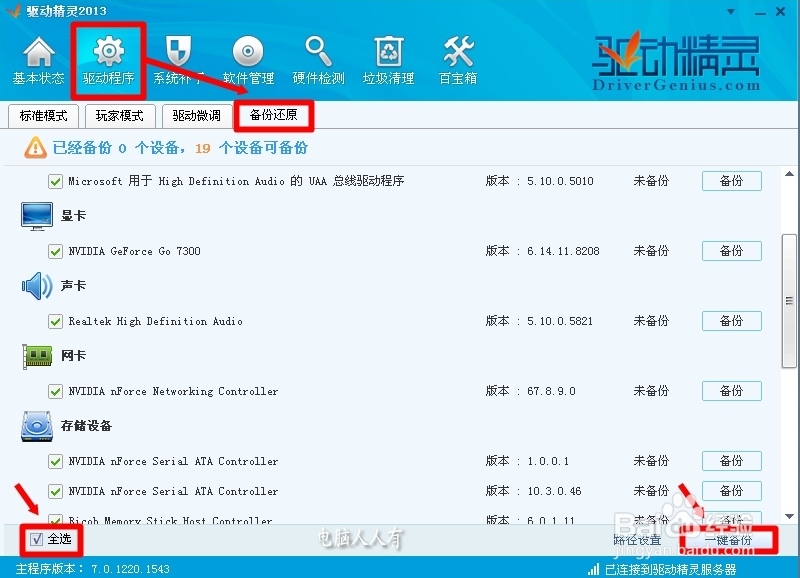
Task: Toggle the 全选 select-all checkbox
Action: tap(36, 539)
